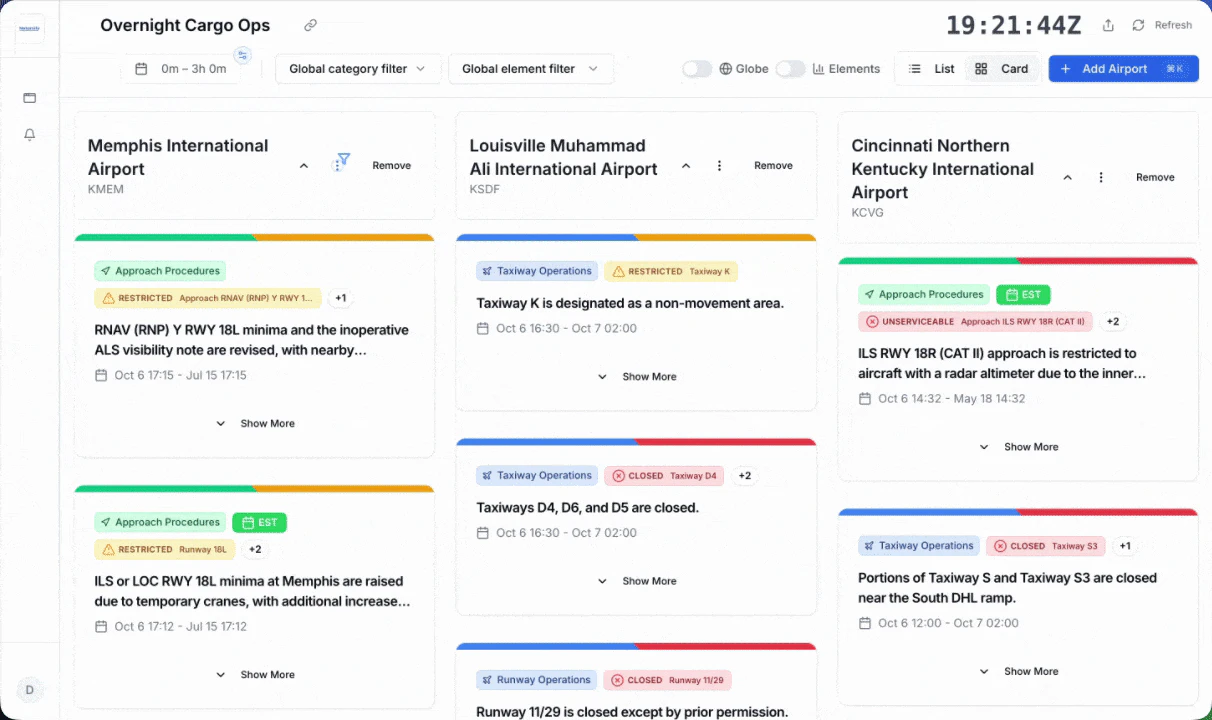Select the Card view tab
This screenshot has height=720, width=1212.
click(x=1003, y=68)
